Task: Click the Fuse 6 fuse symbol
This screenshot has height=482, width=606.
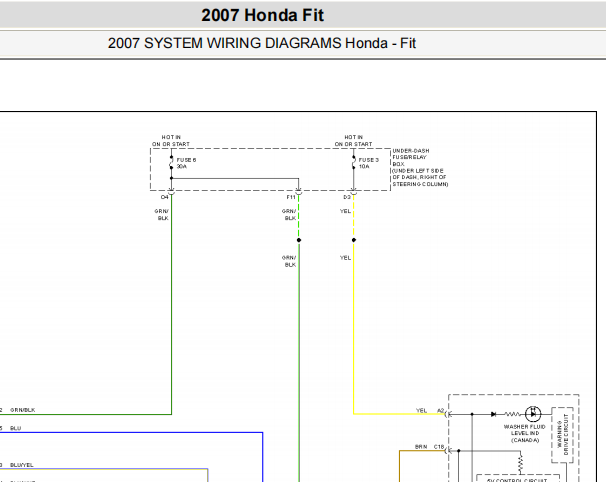Action: click(x=171, y=163)
